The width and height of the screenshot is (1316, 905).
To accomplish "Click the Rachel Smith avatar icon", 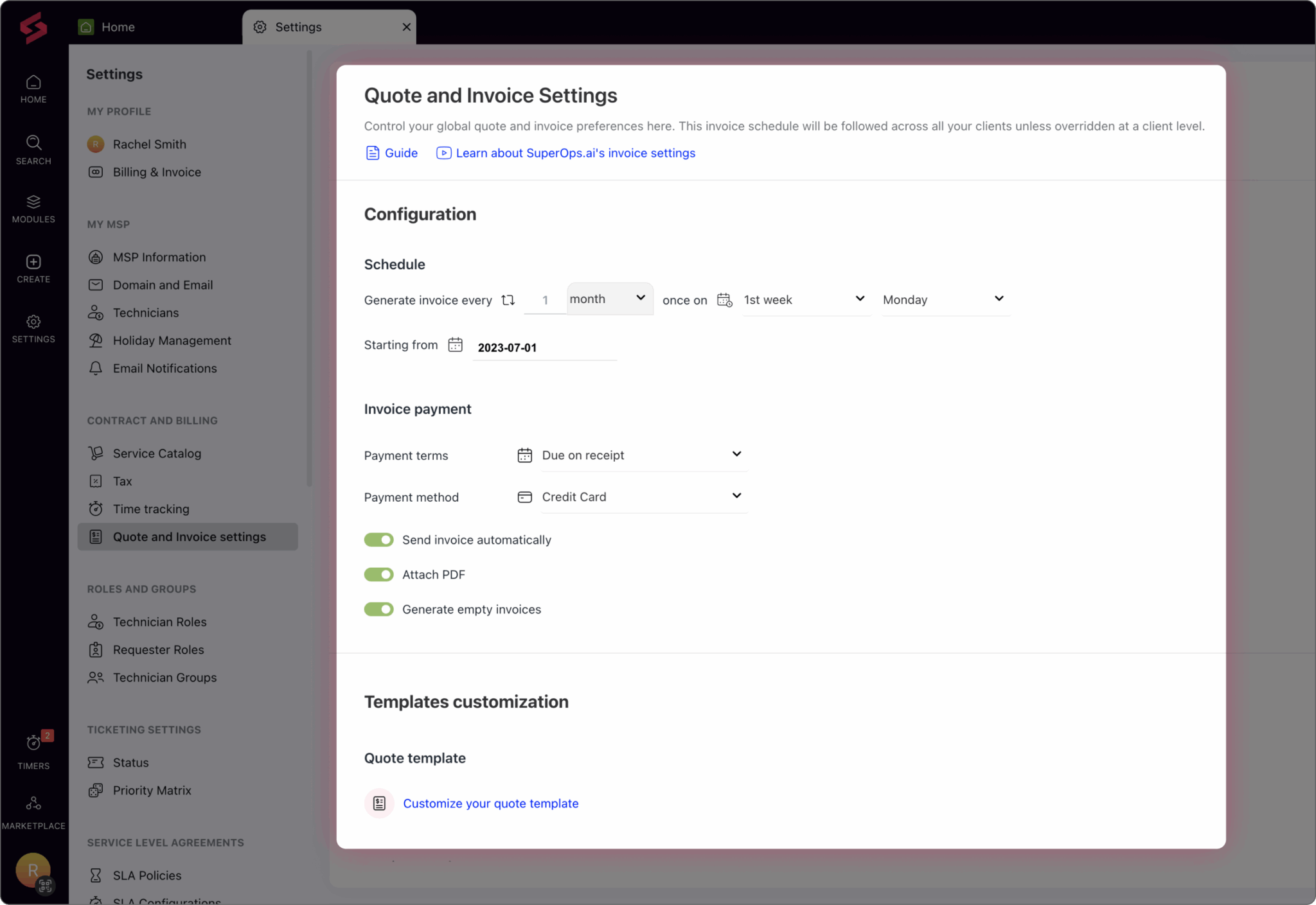I will point(96,144).
